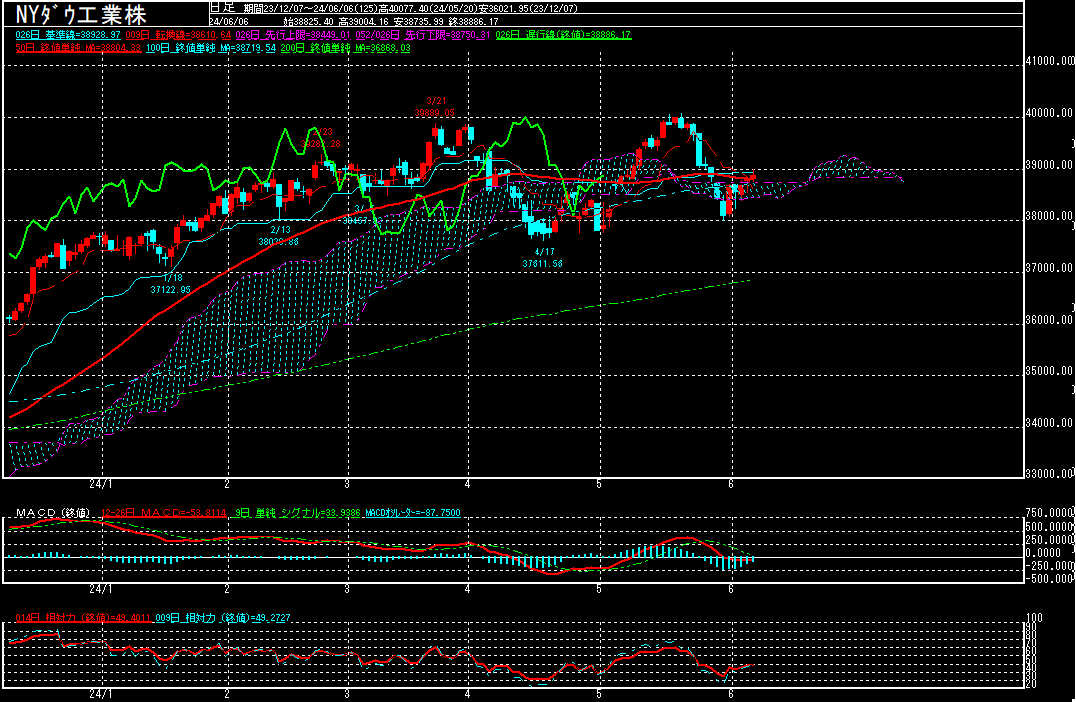Click the MACD (終値) panel title
This screenshot has width=1076, height=702.
[53, 513]
